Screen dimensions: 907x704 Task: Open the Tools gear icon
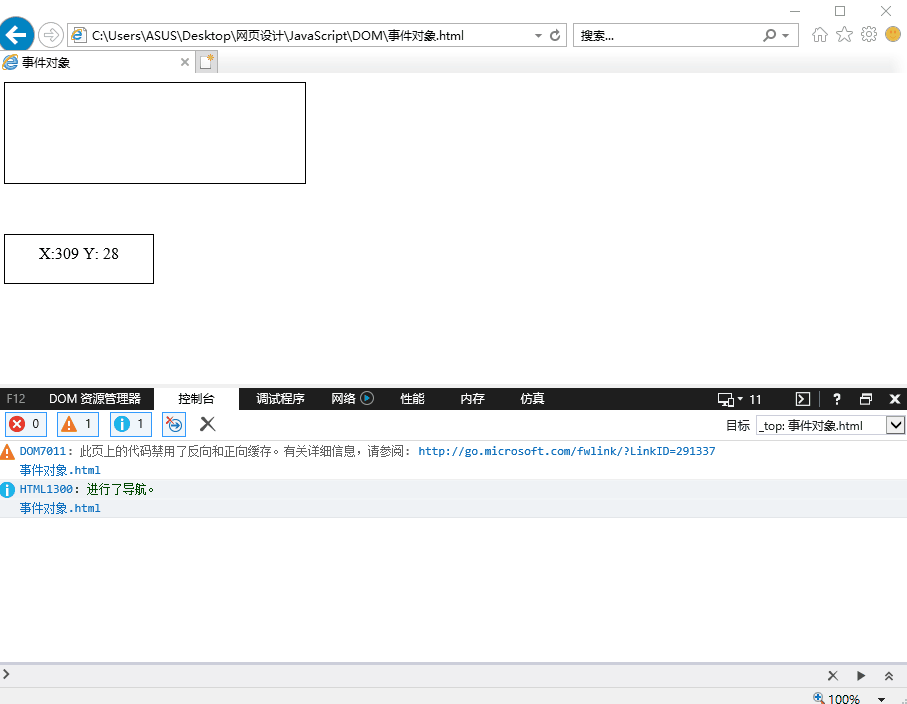[869, 35]
